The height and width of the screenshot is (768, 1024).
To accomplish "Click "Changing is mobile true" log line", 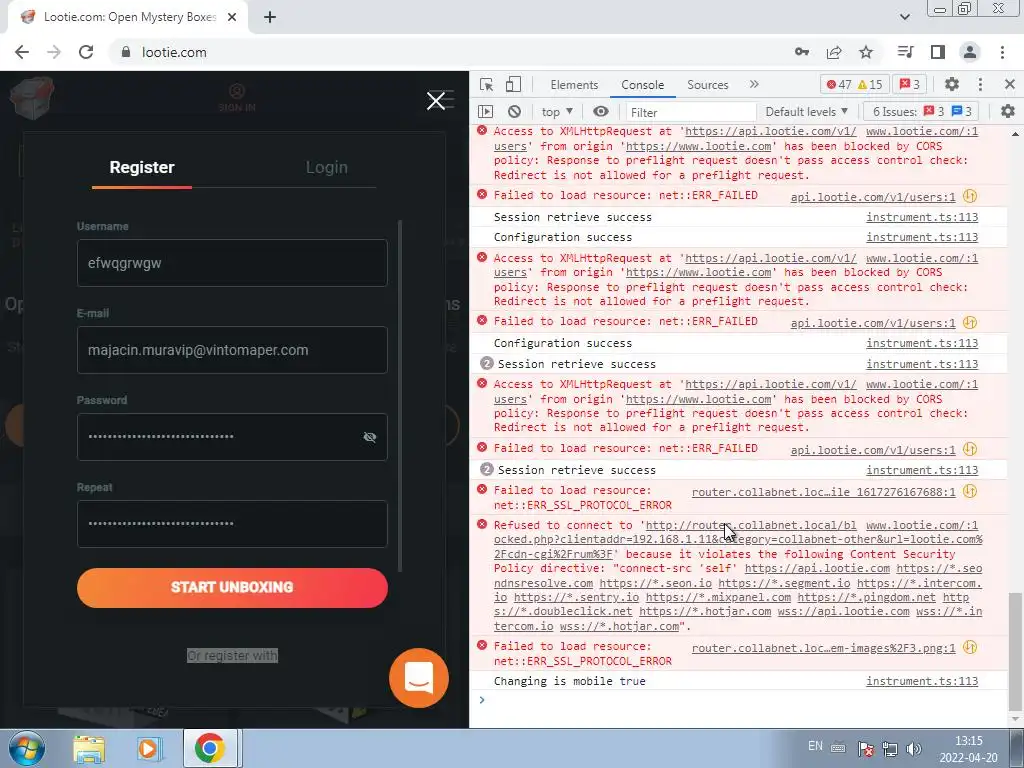I will [569, 681].
